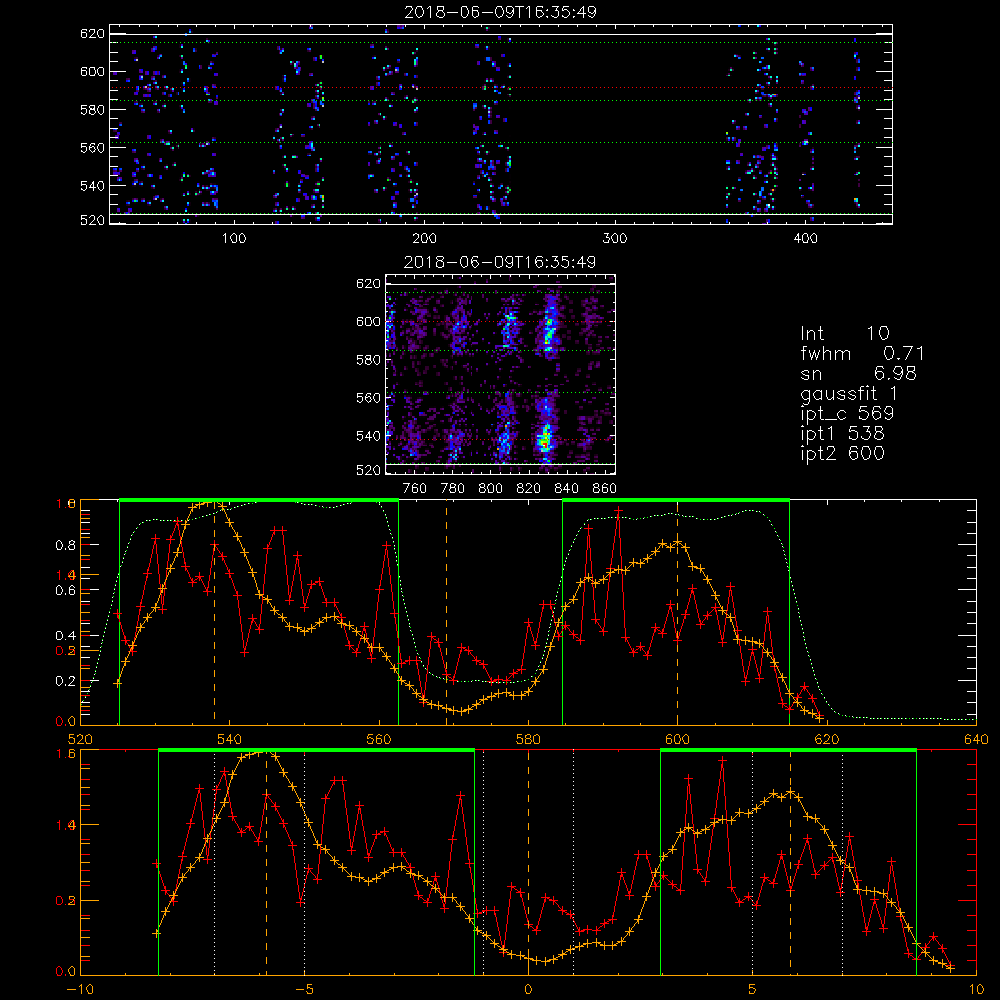Screen dimensions: 1000x1000
Task: Click dashed orange marker at 0 in bottom plot
Action: pos(528,862)
